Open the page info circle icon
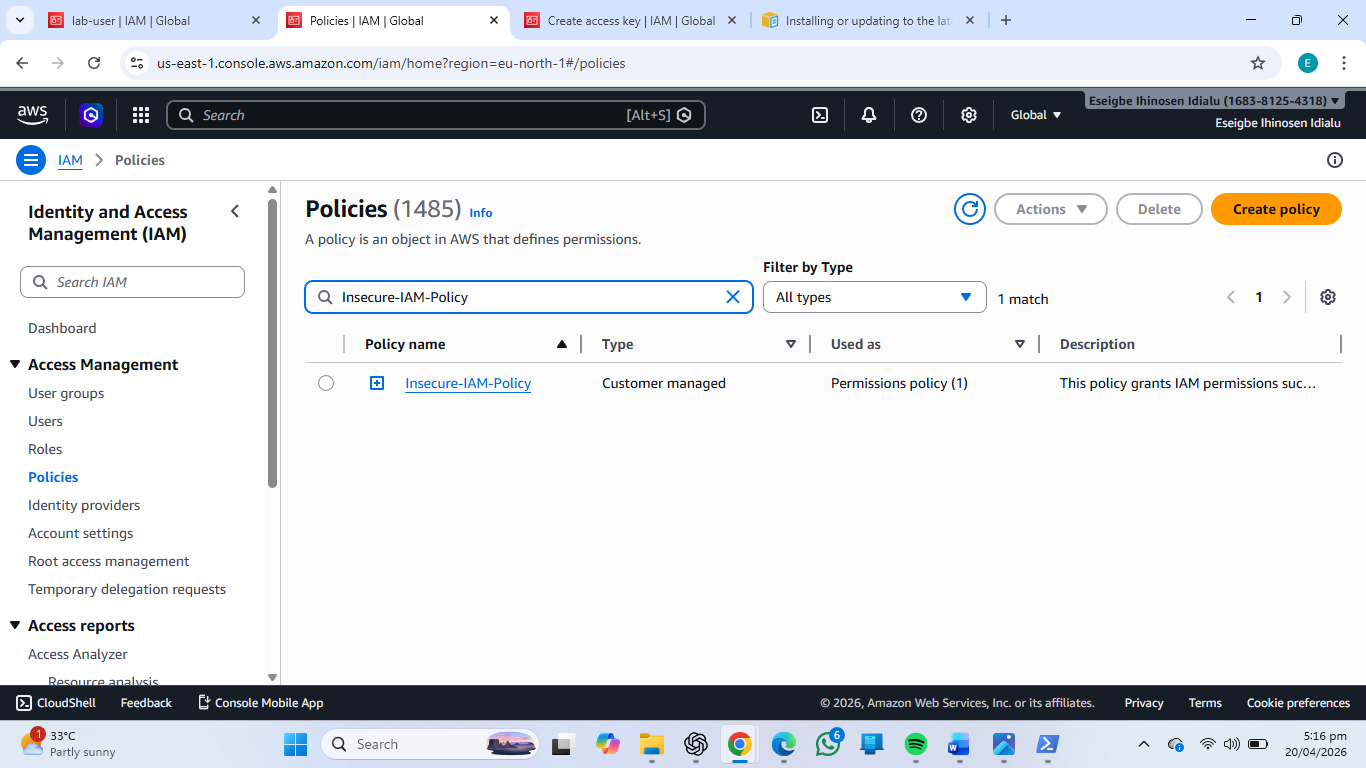Image resolution: width=1366 pixels, height=768 pixels. tap(1334, 160)
